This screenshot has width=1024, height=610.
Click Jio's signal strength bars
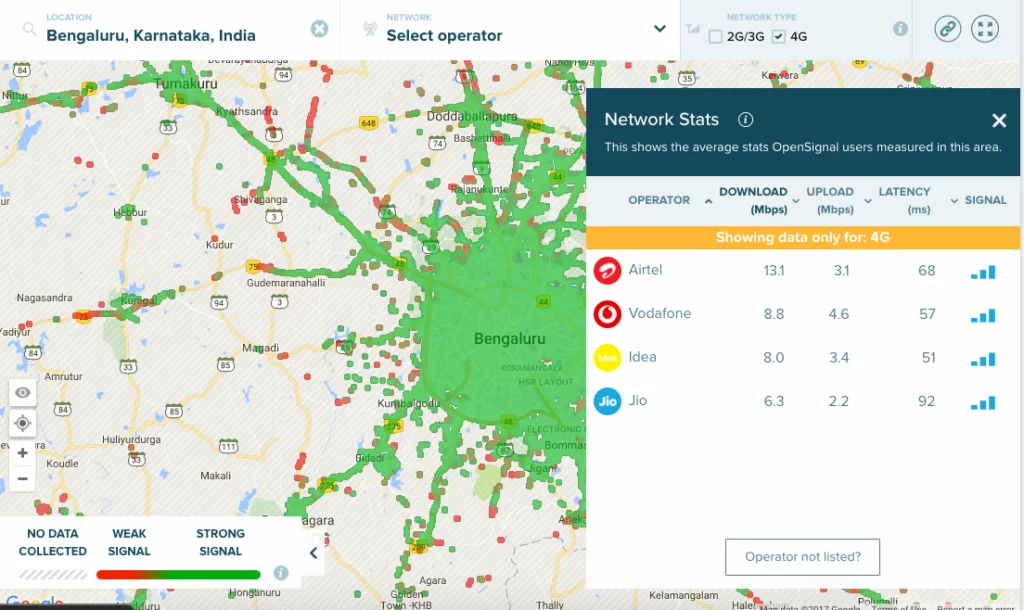tap(983, 403)
